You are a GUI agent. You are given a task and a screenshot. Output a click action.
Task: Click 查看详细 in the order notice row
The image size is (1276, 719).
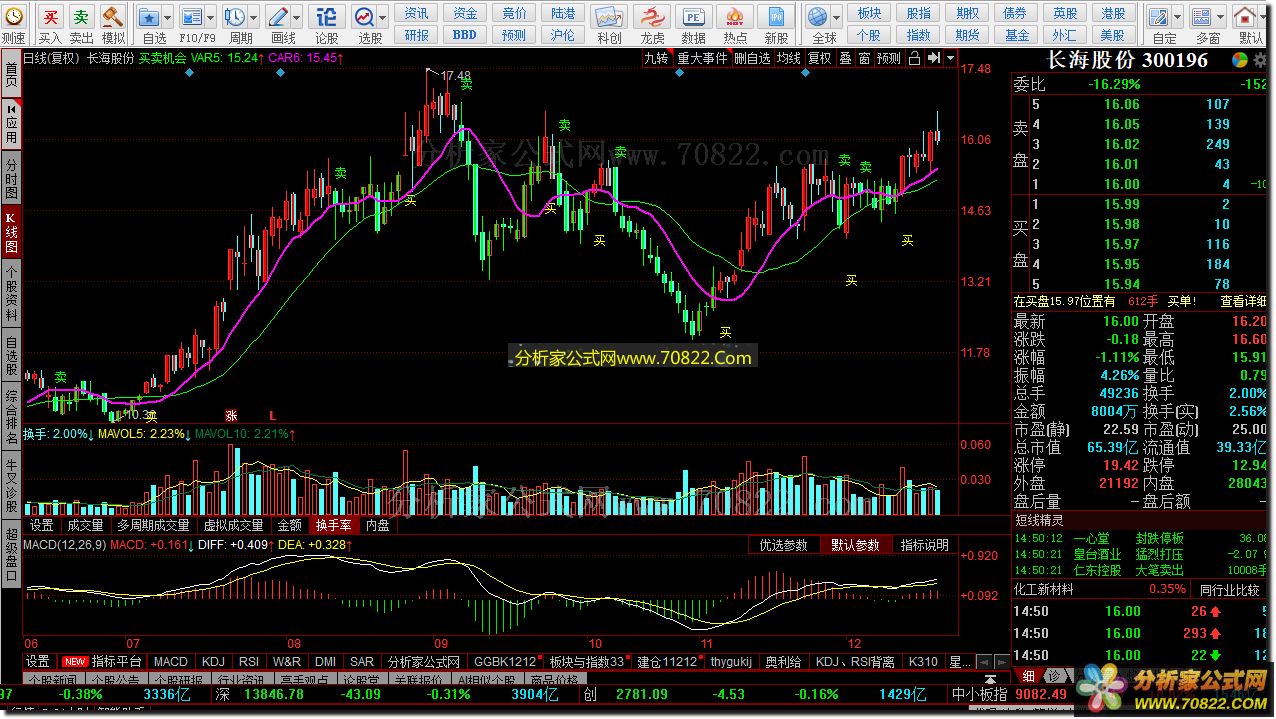pos(1243,301)
